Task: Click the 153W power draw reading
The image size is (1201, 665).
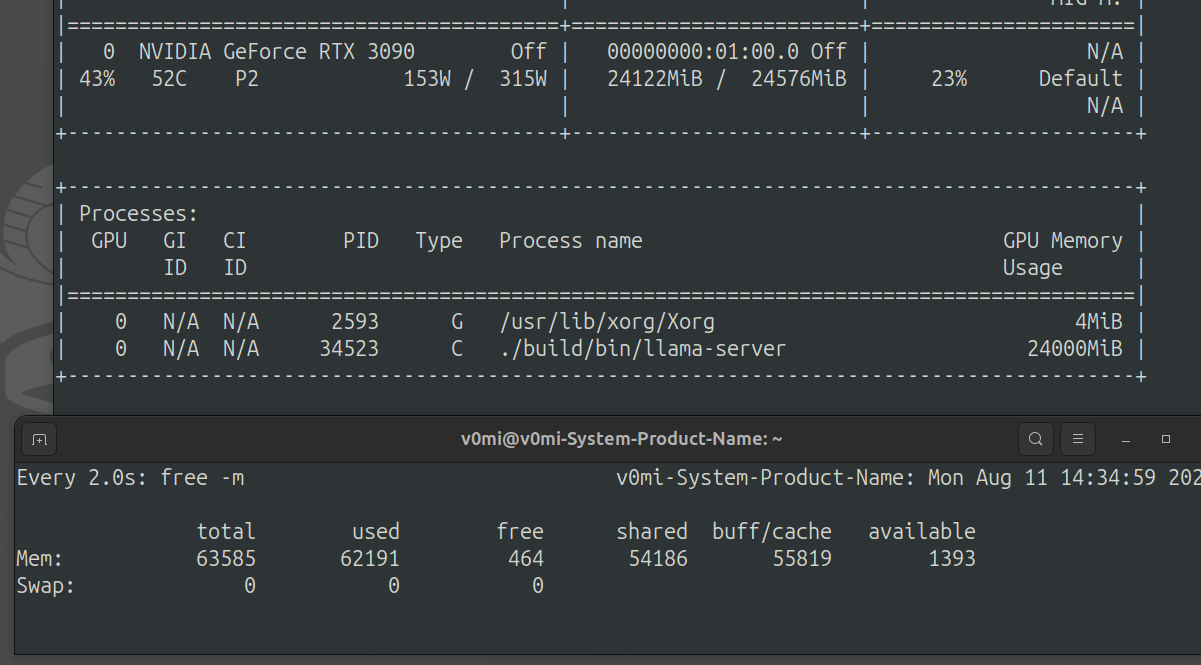Action: [x=427, y=79]
